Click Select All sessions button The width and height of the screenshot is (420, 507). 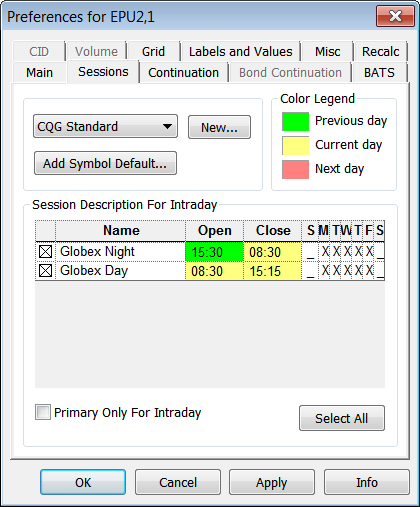[342, 418]
